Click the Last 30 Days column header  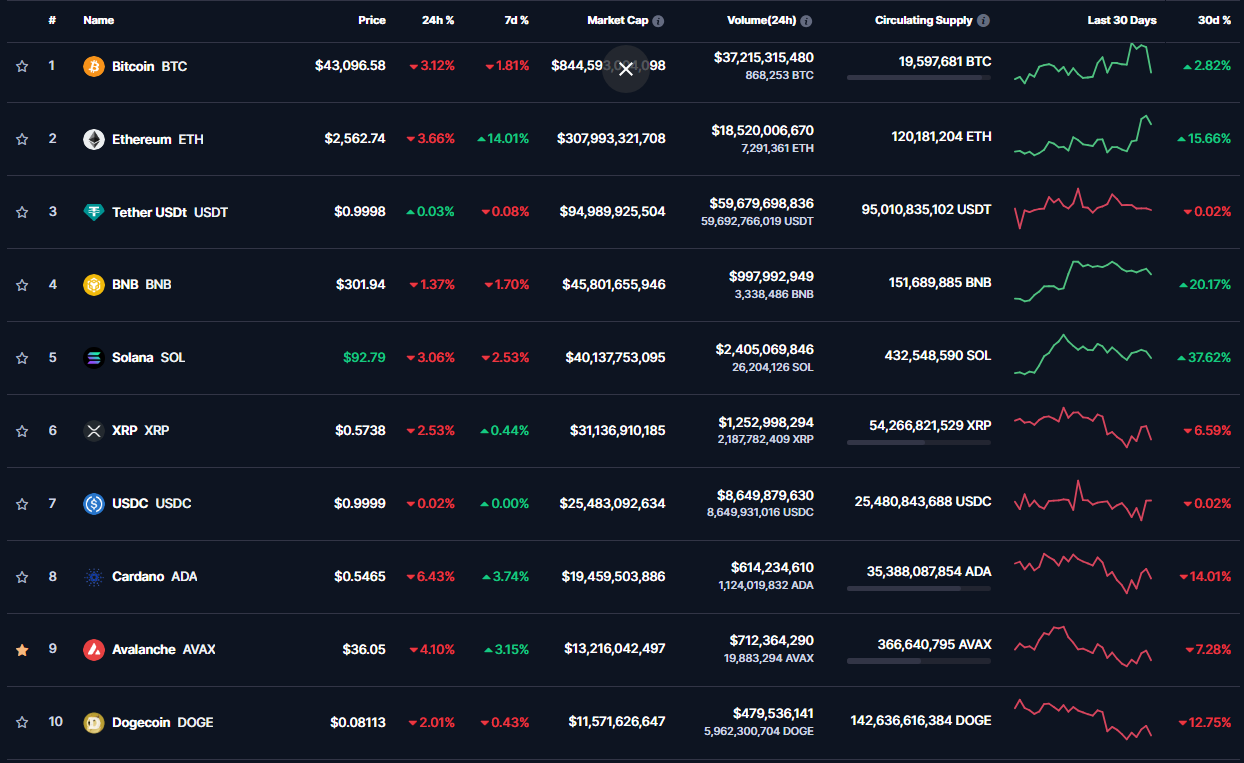point(1122,20)
